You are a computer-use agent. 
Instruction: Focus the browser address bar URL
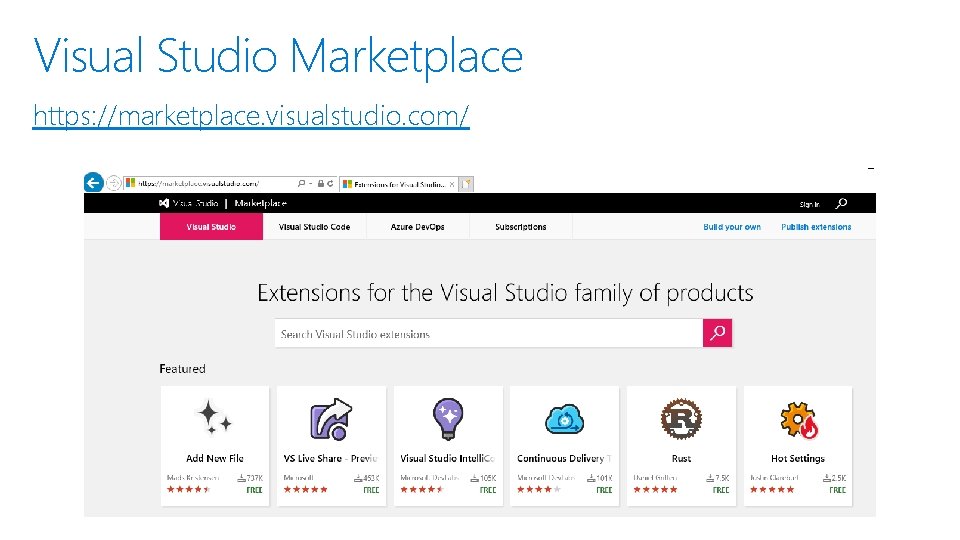click(198, 183)
